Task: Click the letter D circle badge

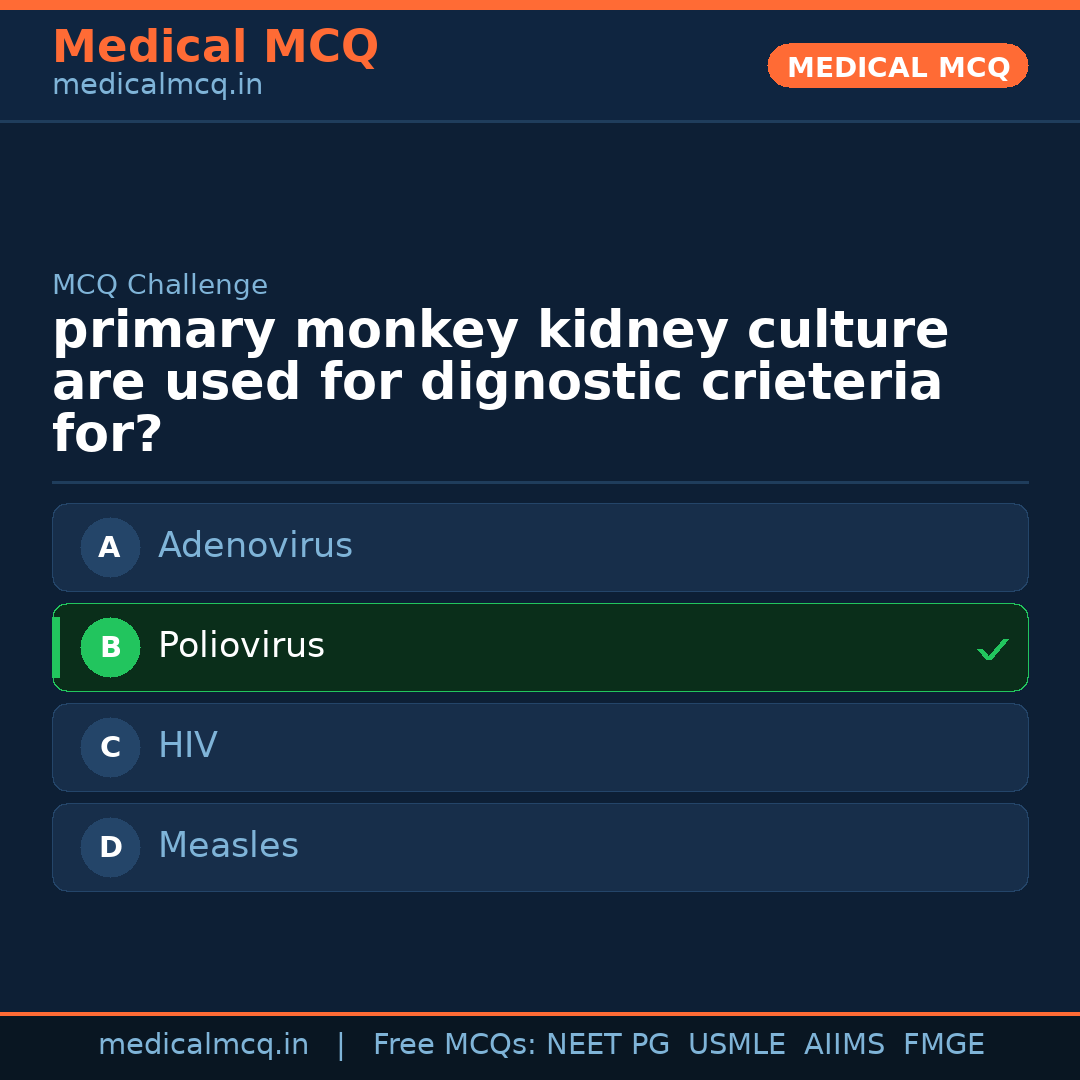Action: pyautogui.click(x=110, y=847)
